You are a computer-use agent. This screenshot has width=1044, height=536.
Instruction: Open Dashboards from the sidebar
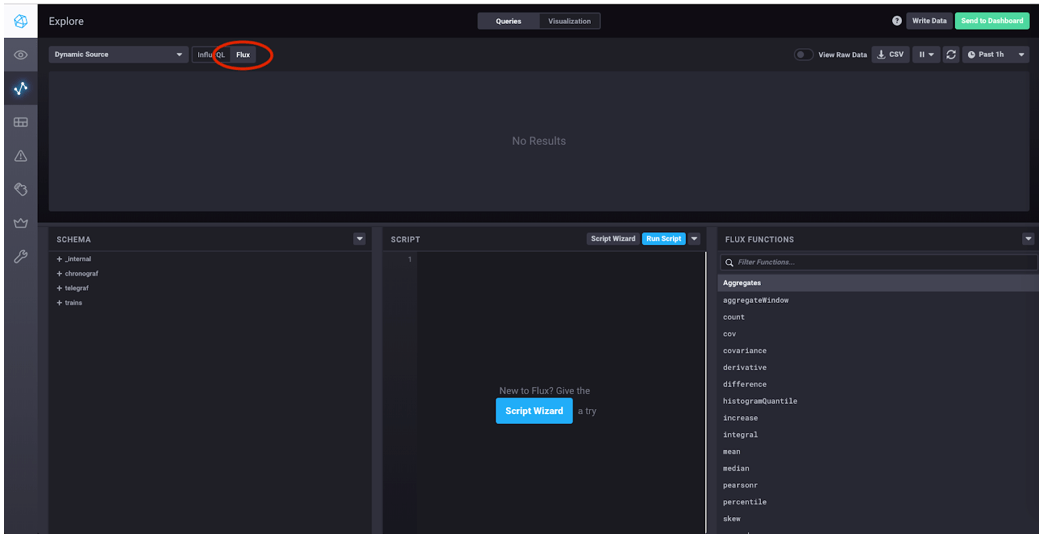point(20,122)
